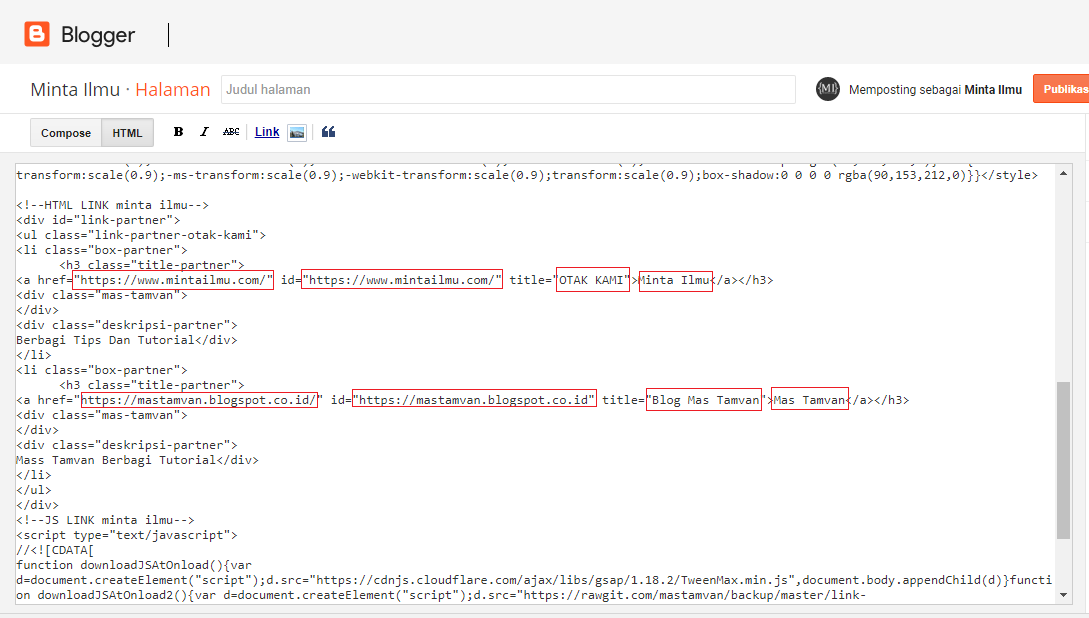Click the Judul halaman title field
1089x618 pixels.
508,90
